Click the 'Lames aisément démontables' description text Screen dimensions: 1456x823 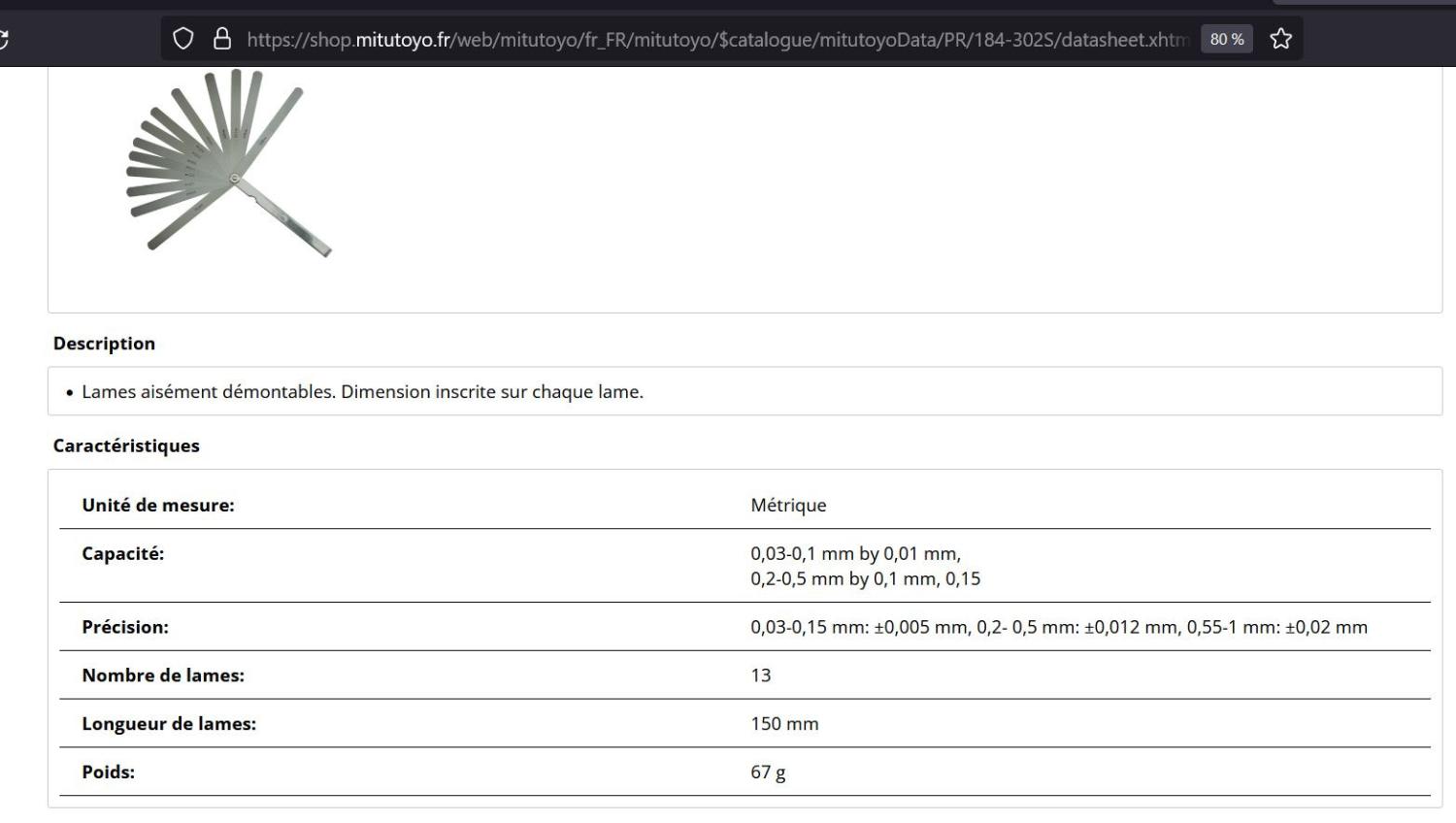pos(362,392)
